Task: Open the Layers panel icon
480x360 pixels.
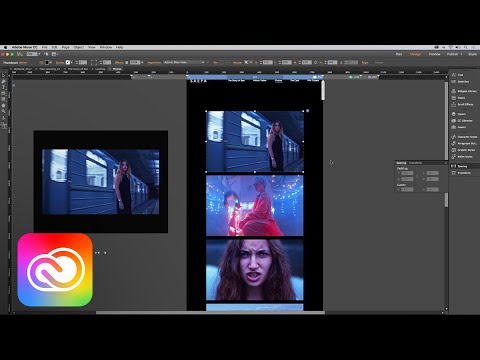Action: tap(453, 114)
